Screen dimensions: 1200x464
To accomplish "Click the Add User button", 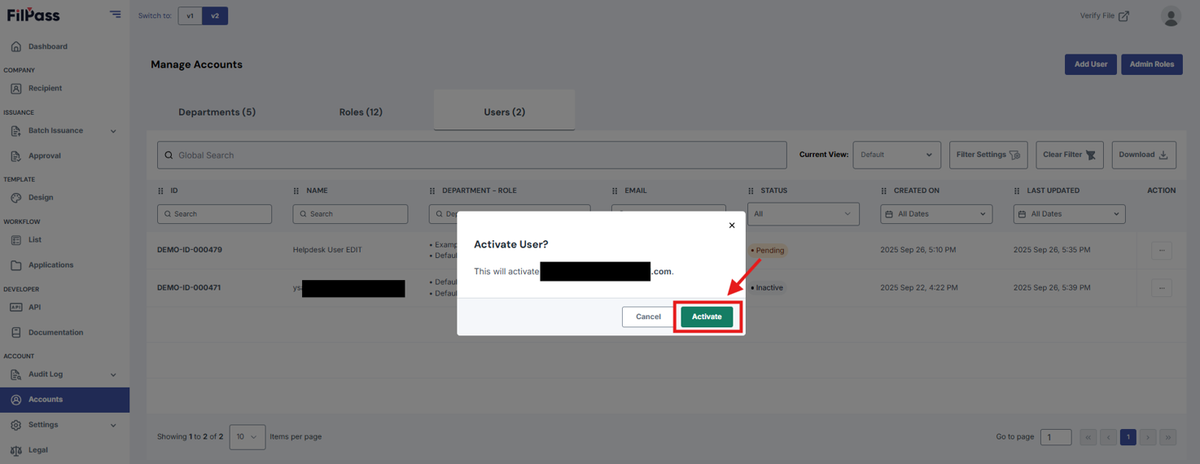I will pyautogui.click(x=1091, y=64).
